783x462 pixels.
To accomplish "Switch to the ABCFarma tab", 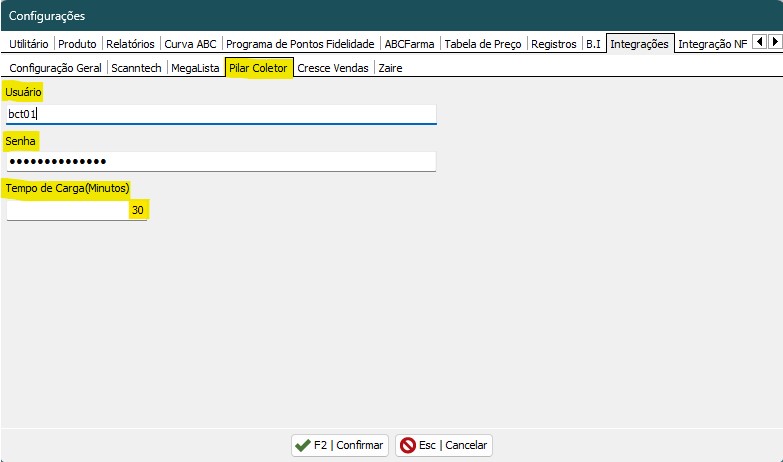I will (409, 44).
